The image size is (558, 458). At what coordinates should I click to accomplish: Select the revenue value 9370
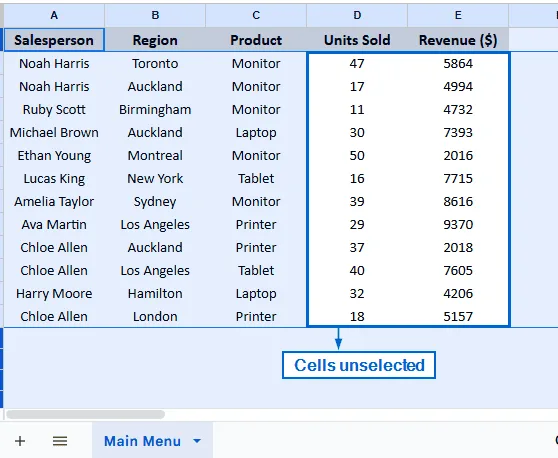458,225
